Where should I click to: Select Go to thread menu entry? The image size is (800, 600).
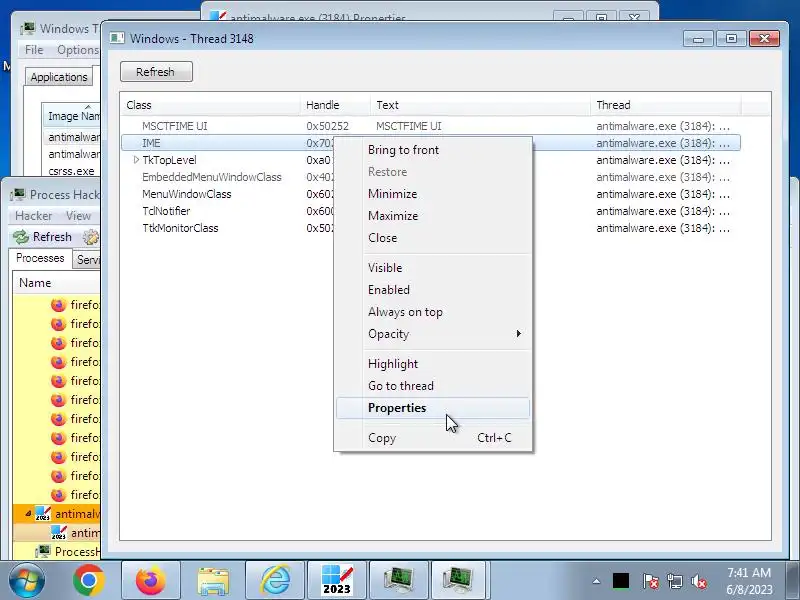pyautogui.click(x=433, y=386)
